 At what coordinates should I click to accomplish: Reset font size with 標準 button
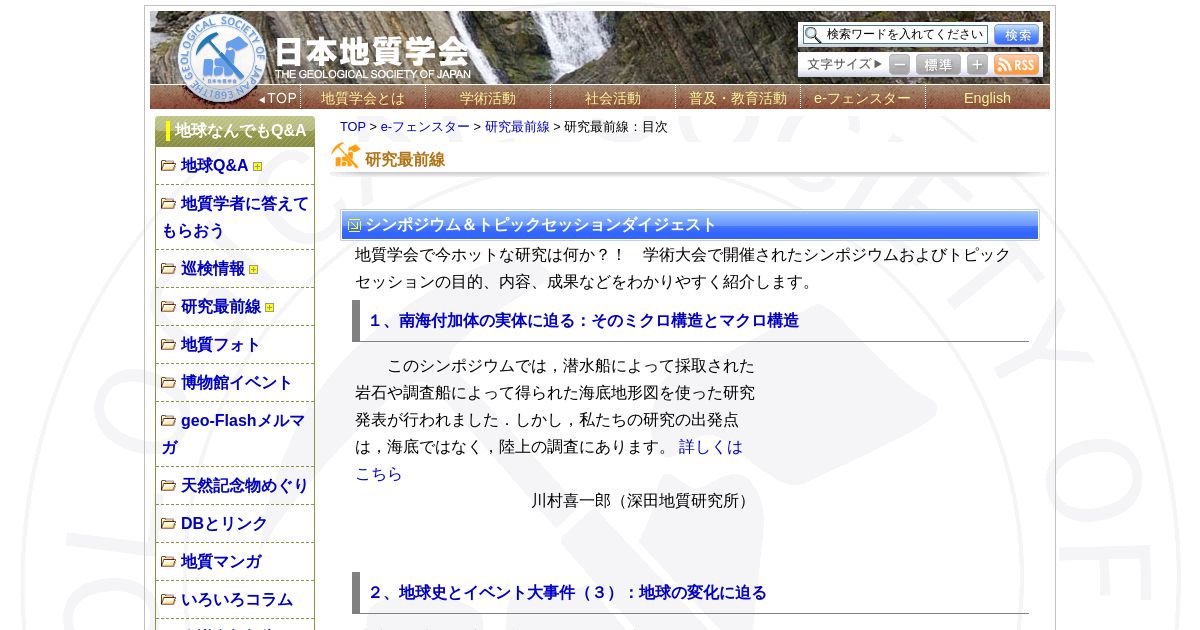tap(938, 65)
